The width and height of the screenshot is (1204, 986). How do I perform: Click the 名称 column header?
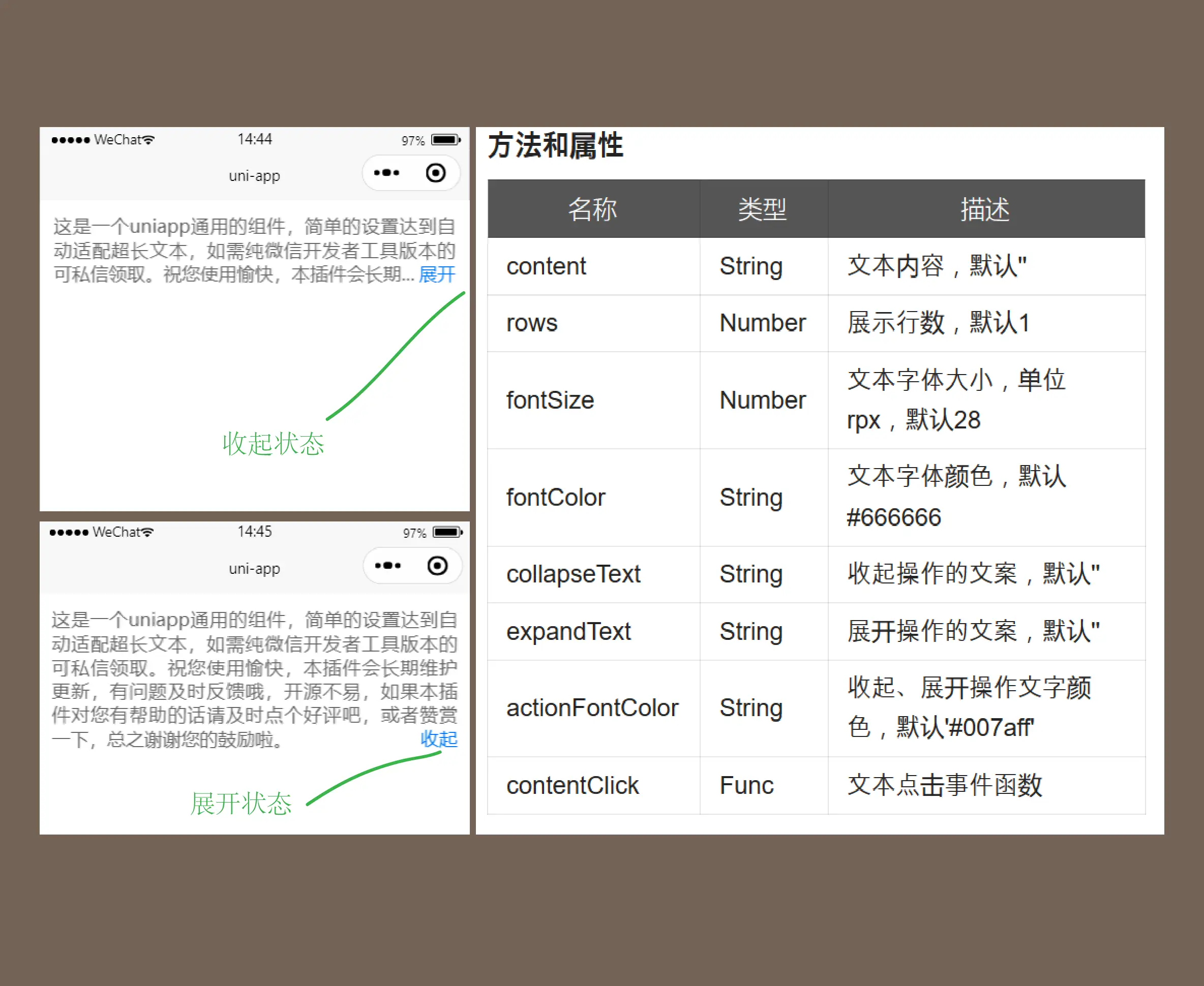coord(593,209)
